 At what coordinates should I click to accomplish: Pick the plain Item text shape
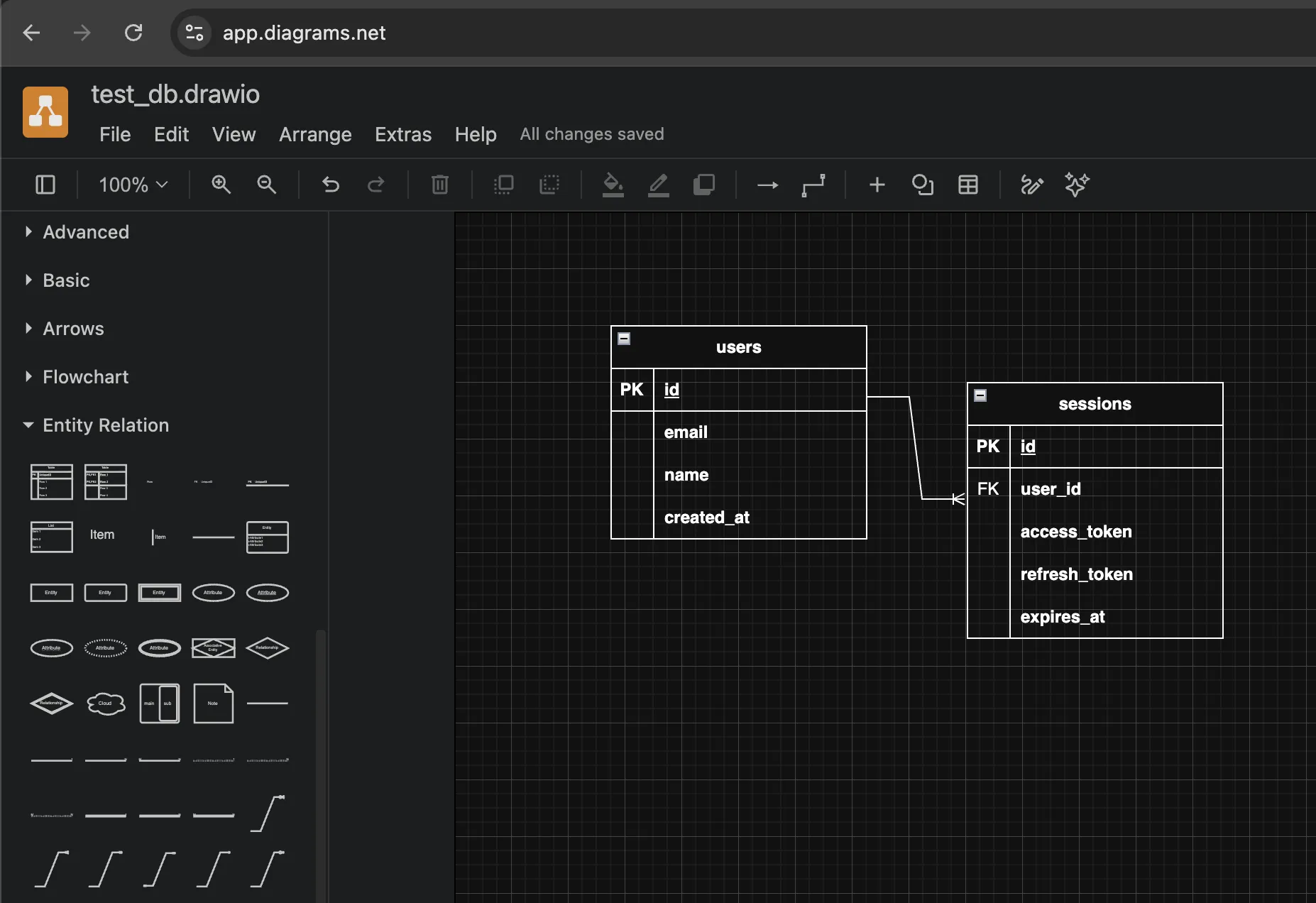click(x=102, y=535)
